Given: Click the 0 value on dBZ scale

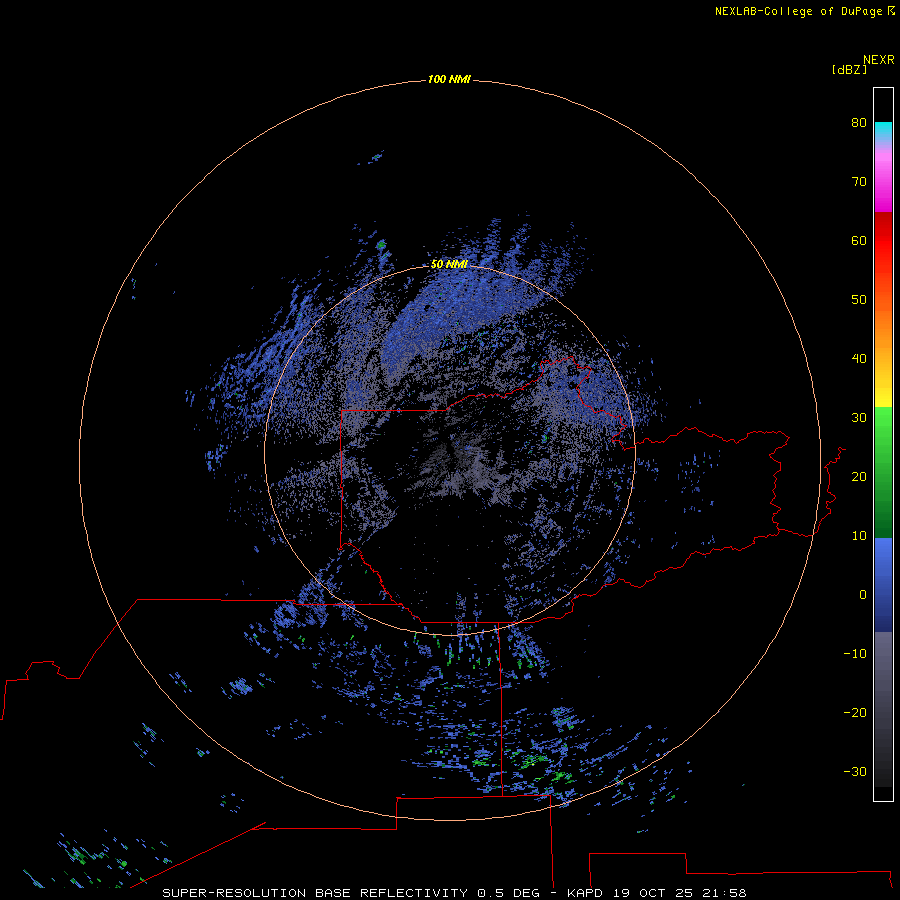Looking at the screenshot, I should point(863,595).
